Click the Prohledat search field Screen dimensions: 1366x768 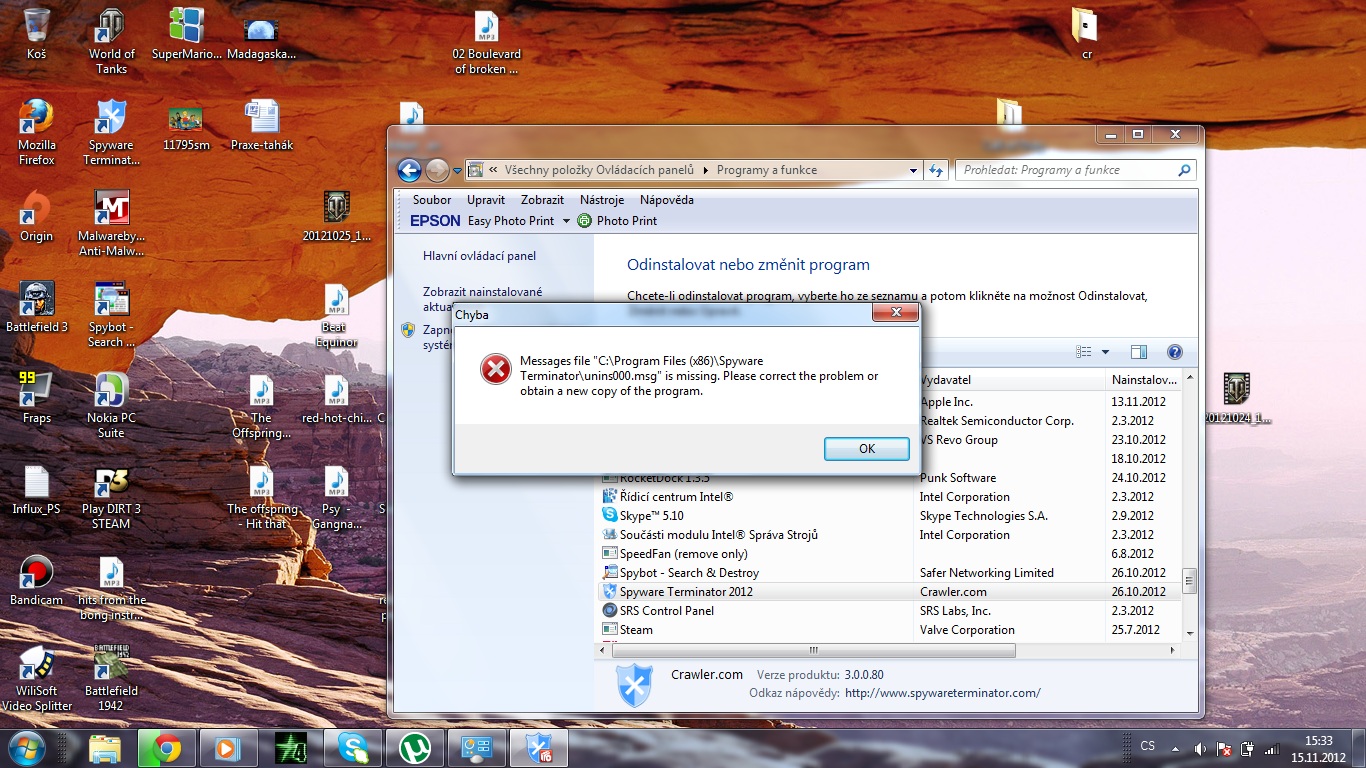pos(1075,170)
